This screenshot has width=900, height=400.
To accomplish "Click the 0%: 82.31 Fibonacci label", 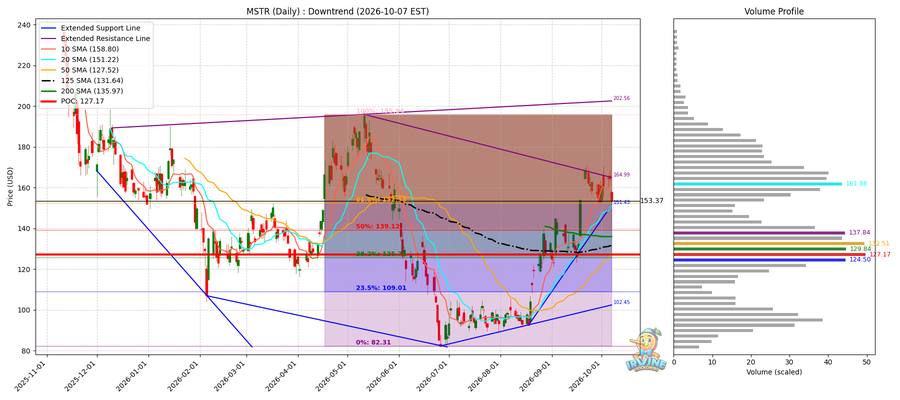I will (374, 342).
